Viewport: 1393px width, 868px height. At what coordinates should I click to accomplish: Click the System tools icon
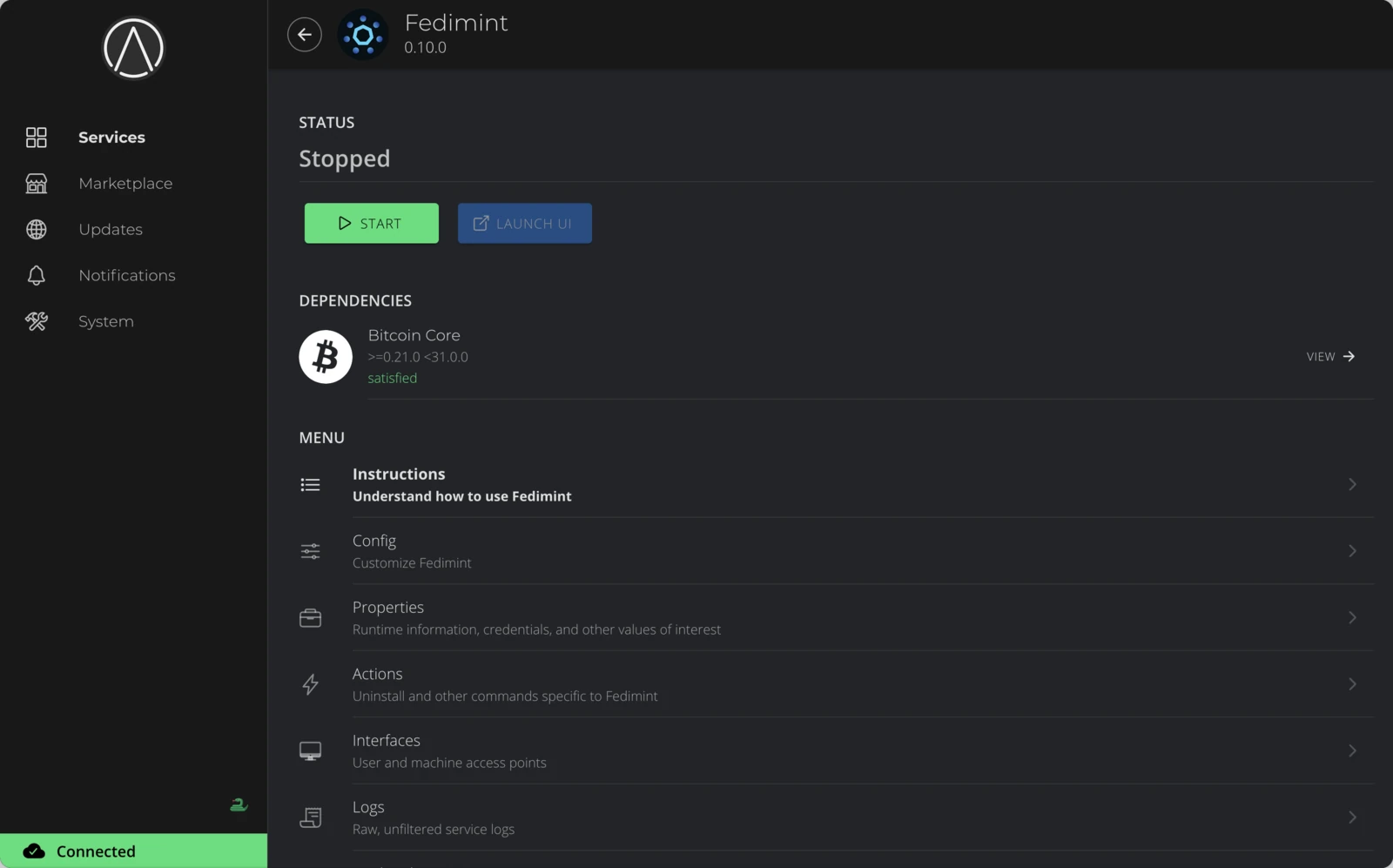click(36, 321)
